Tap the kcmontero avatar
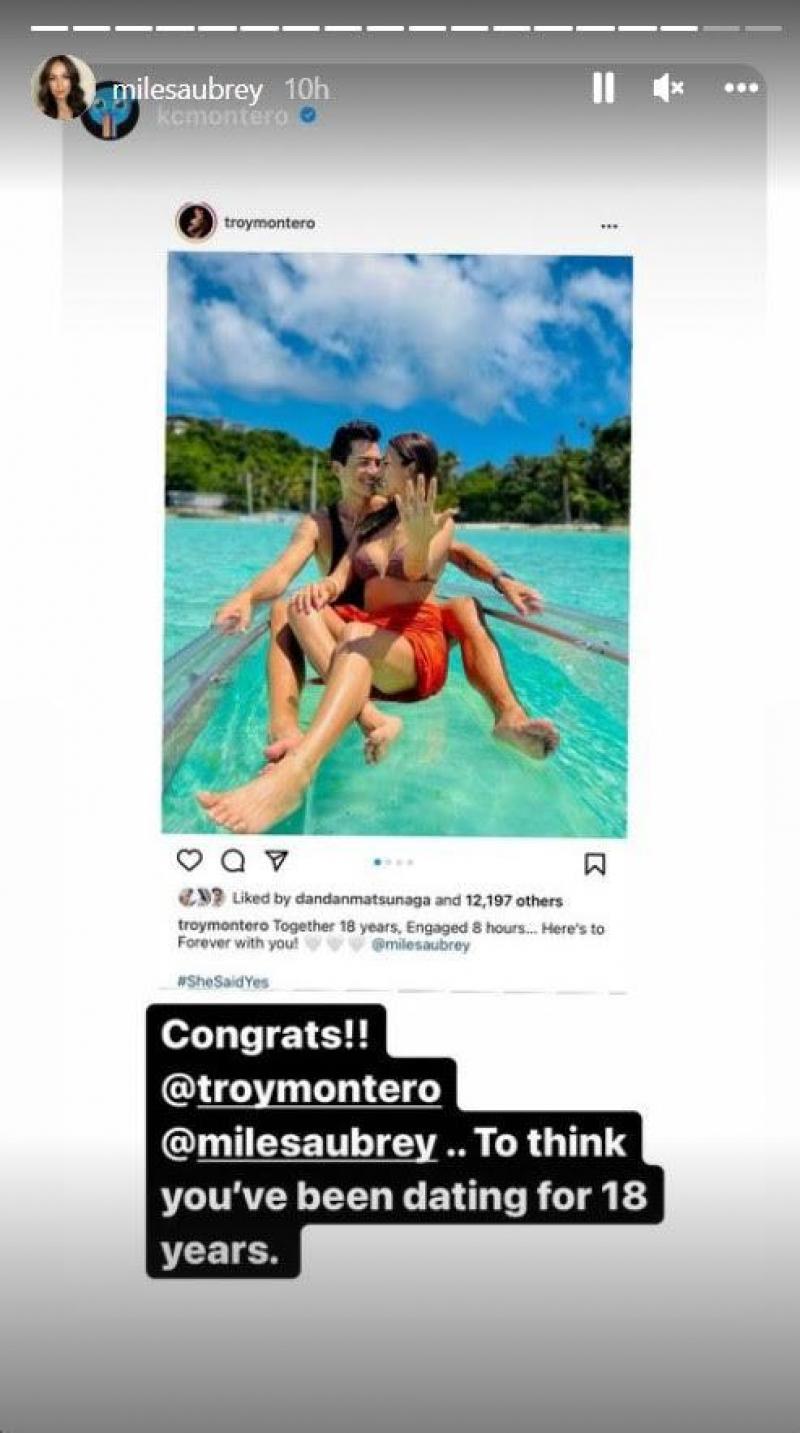The image size is (800, 1433). point(110,112)
